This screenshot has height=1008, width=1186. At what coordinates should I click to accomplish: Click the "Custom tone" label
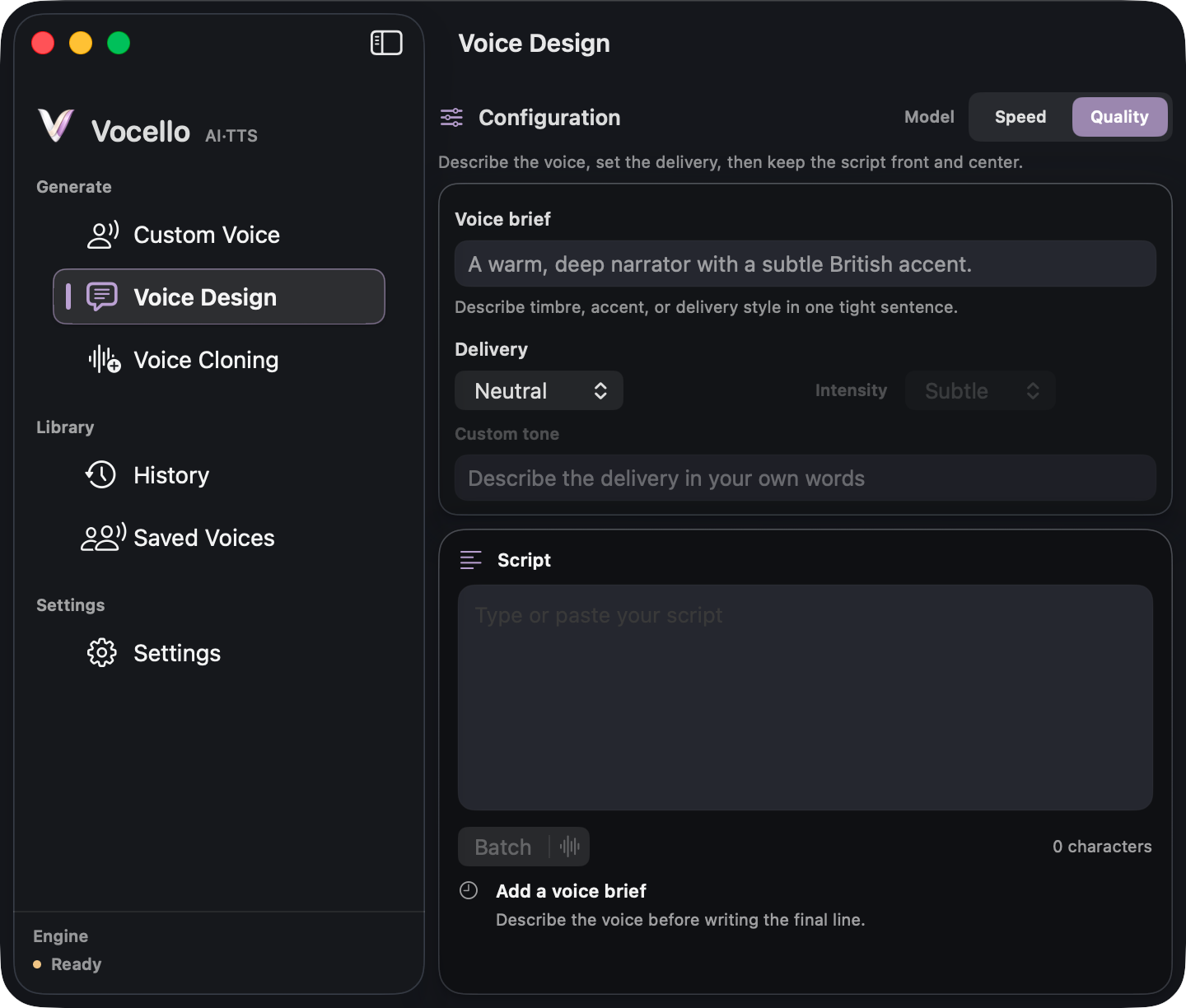(507, 434)
